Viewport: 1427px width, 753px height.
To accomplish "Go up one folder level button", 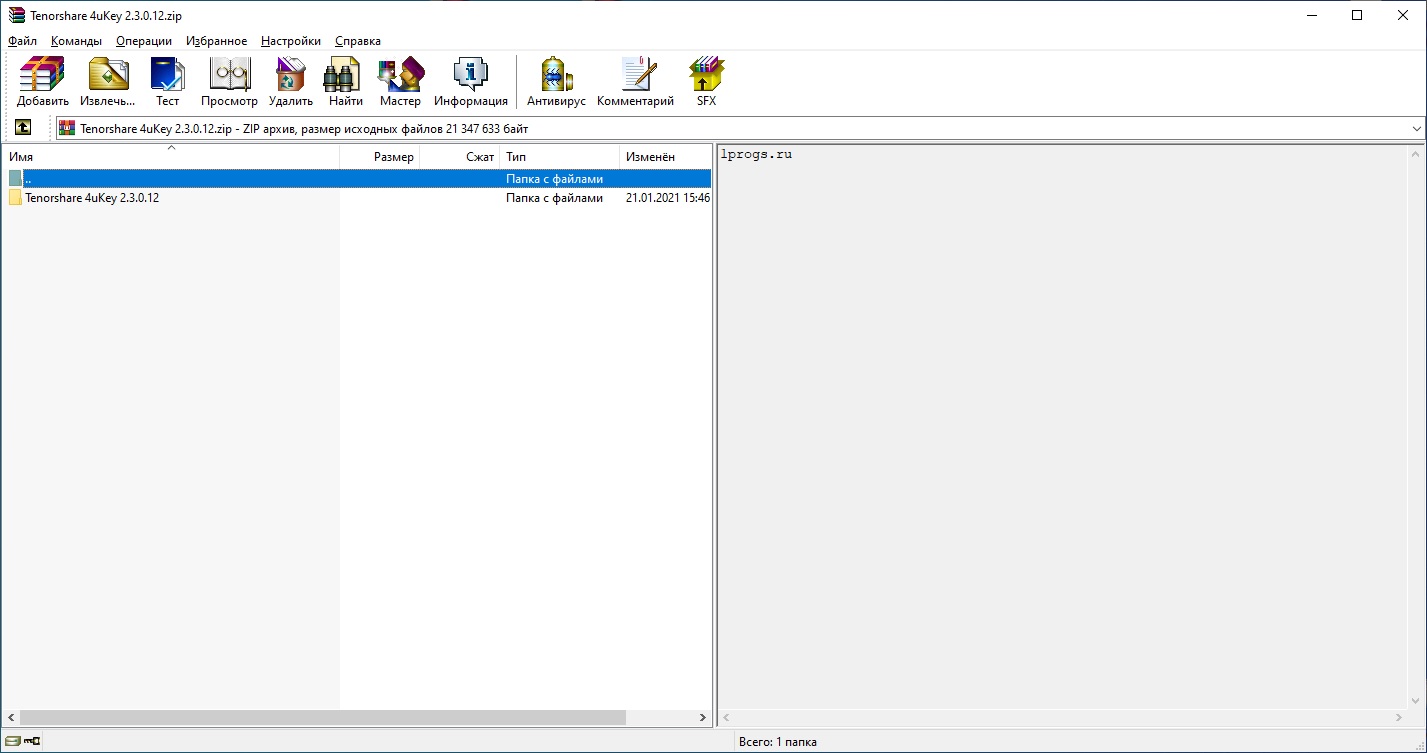I will pyautogui.click(x=23, y=128).
